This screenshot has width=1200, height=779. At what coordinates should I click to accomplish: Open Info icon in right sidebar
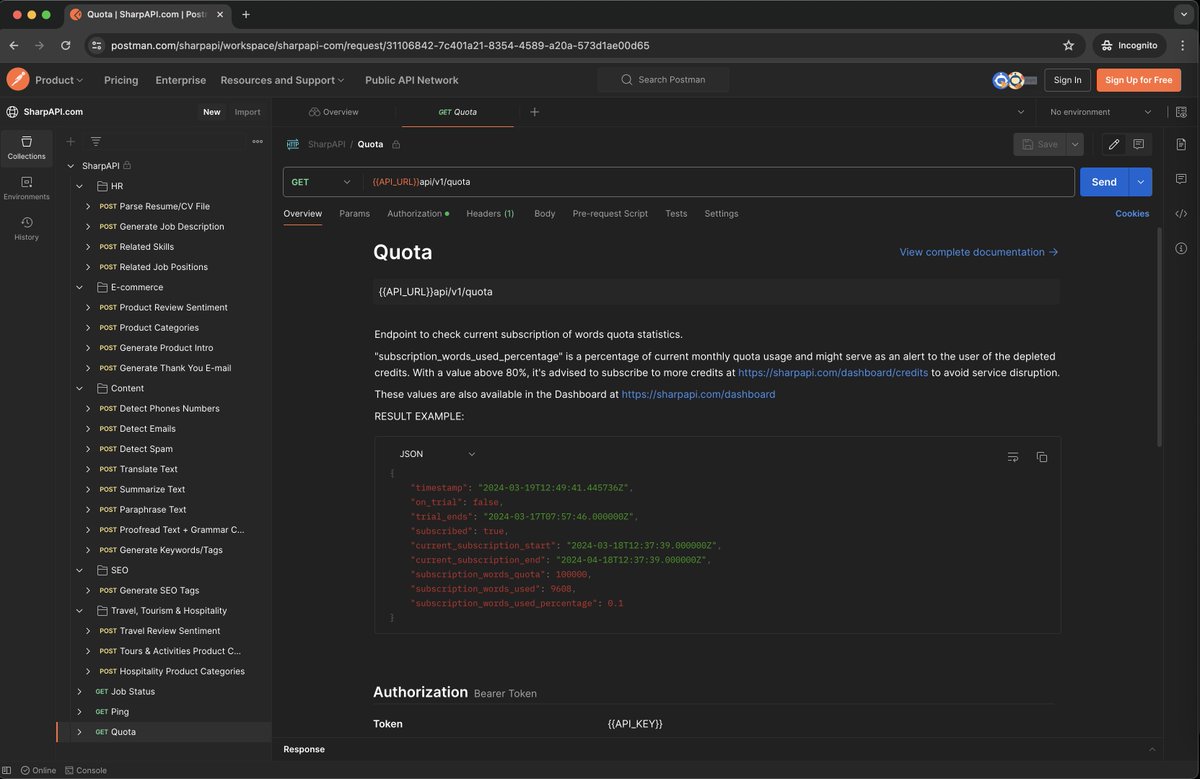tap(1181, 248)
